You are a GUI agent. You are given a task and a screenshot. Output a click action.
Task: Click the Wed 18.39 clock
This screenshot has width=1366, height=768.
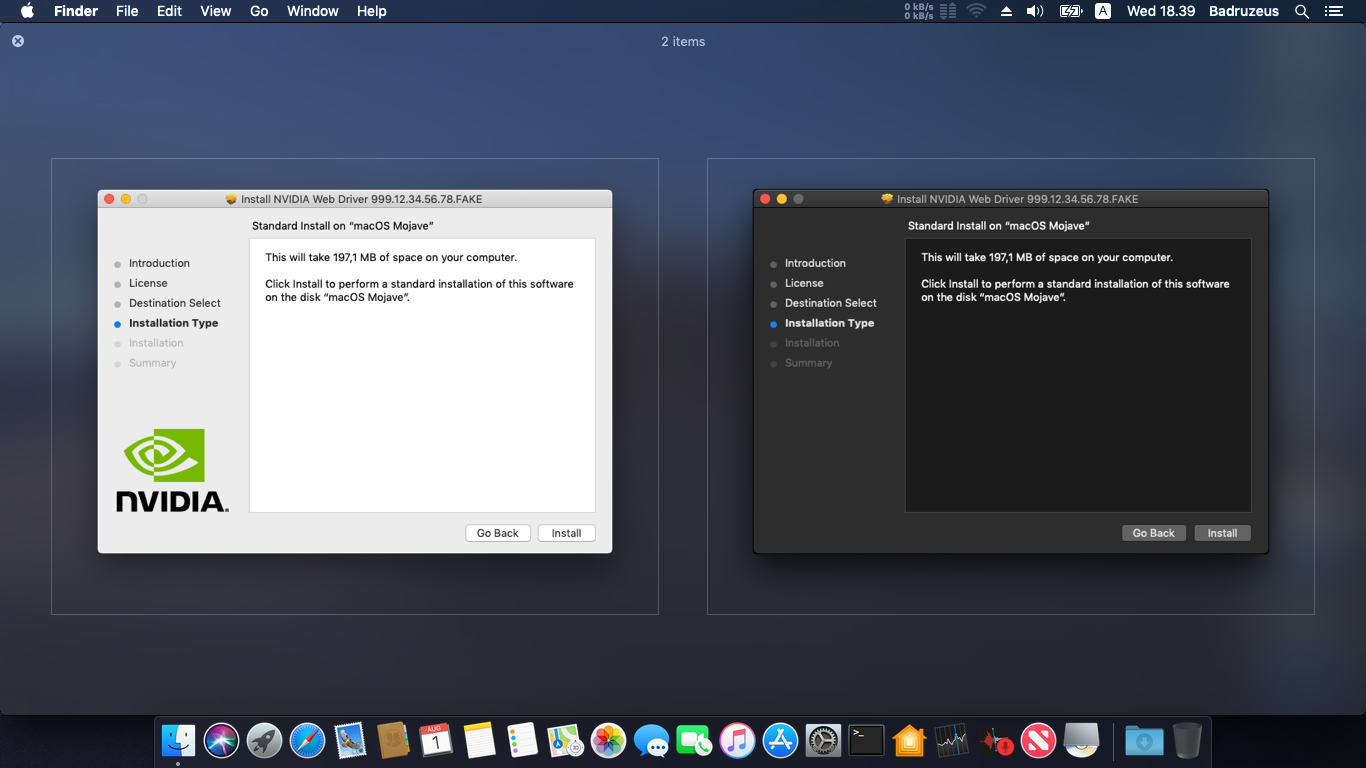(x=1161, y=11)
